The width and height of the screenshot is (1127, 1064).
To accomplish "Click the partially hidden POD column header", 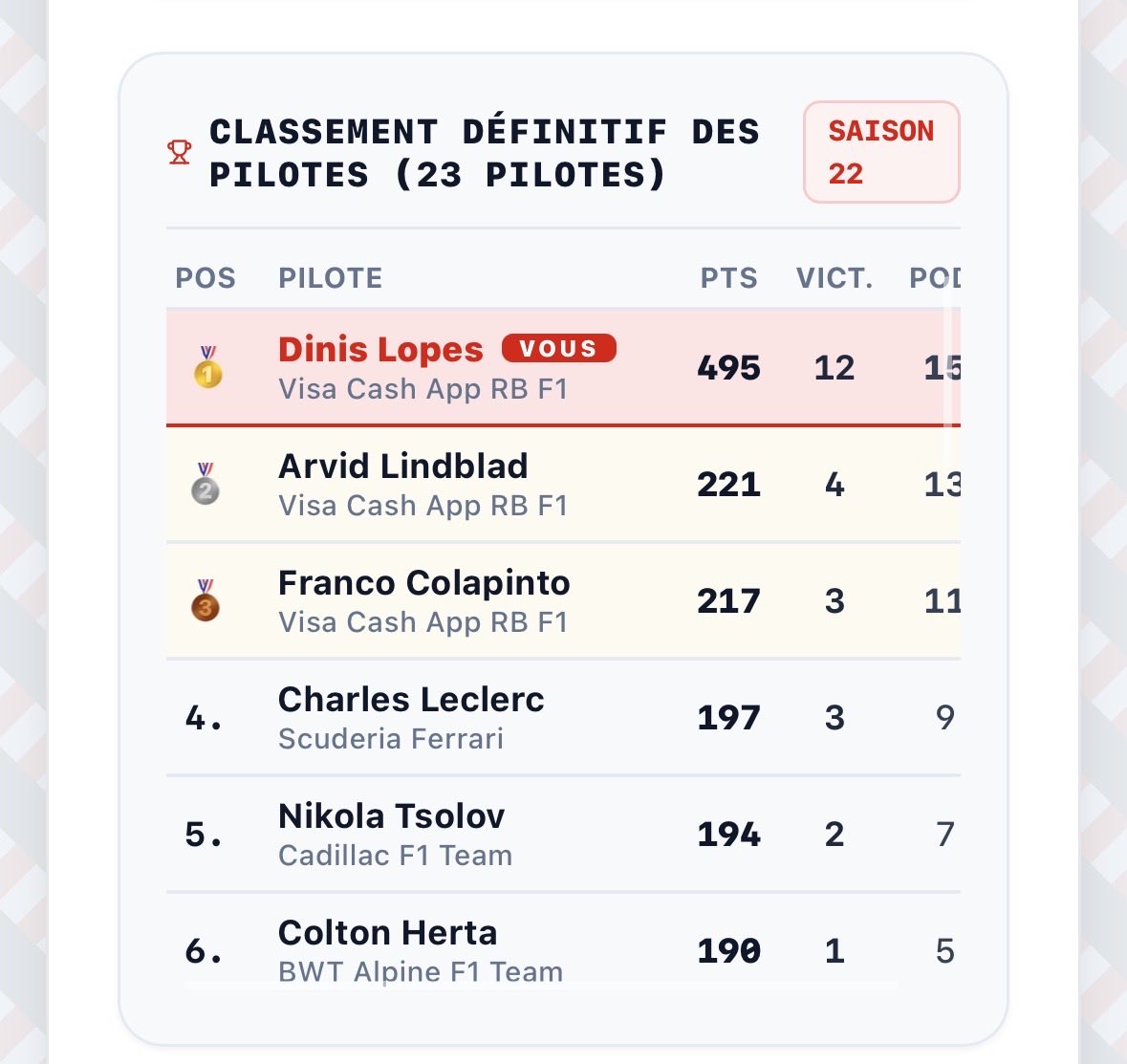I will 935,278.
